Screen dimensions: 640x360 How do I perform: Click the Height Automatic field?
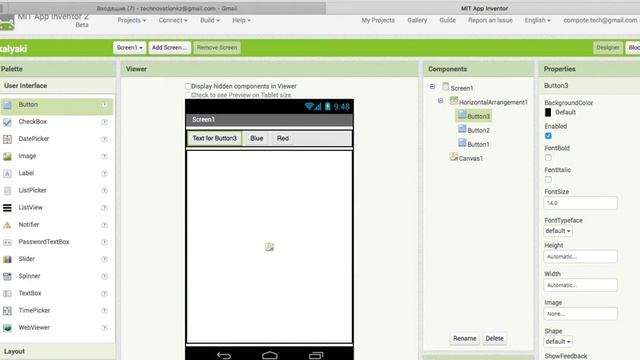coord(580,257)
